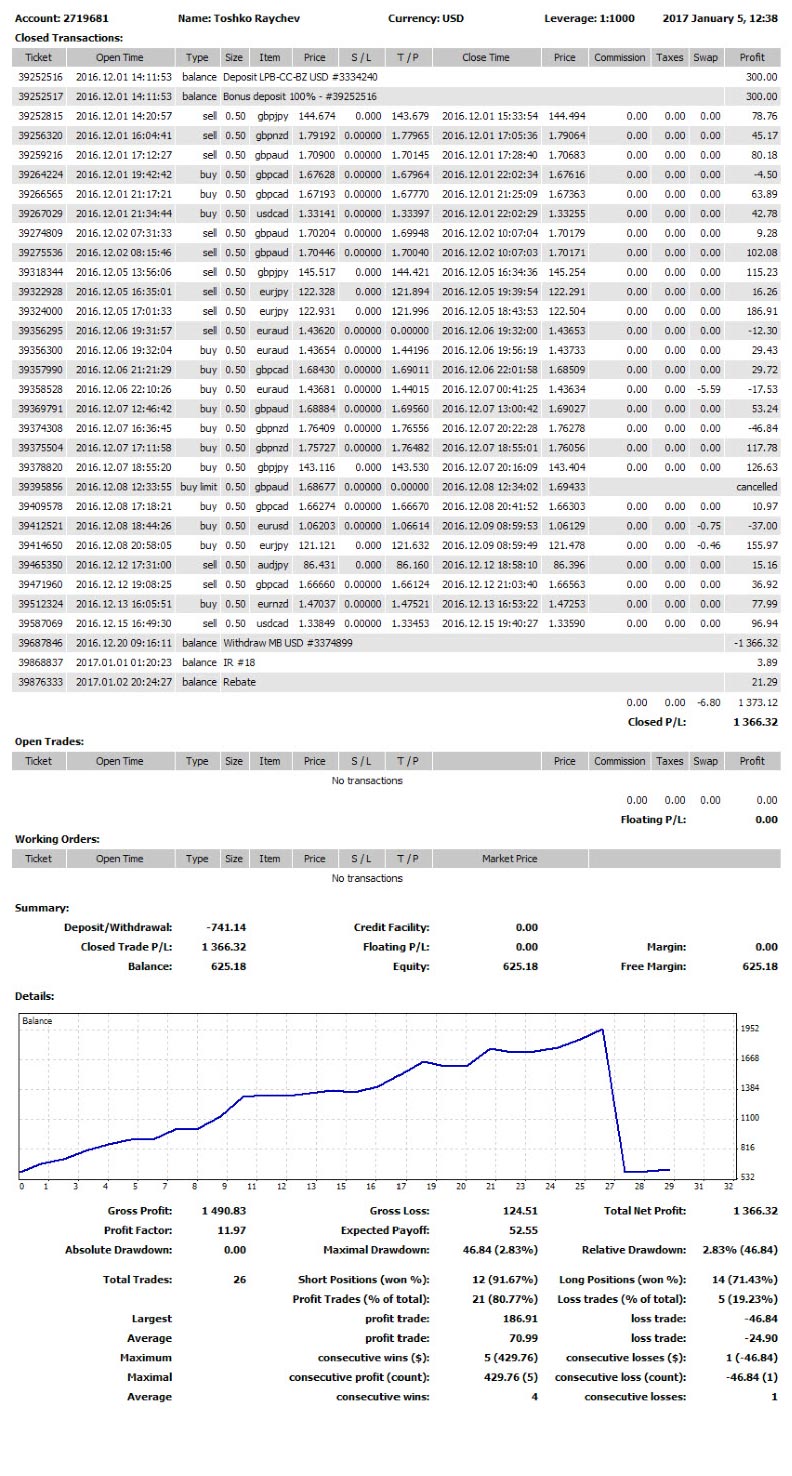This screenshot has height=1476, width=792.
Task: Click the Profit Factor value 11.97
Action: click(x=230, y=1230)
